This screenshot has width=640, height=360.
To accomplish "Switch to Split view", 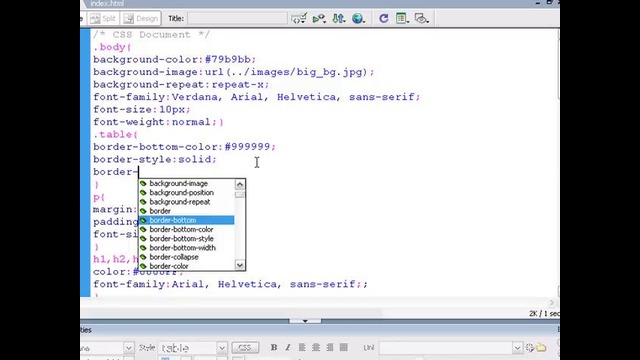I will point(103,19).
